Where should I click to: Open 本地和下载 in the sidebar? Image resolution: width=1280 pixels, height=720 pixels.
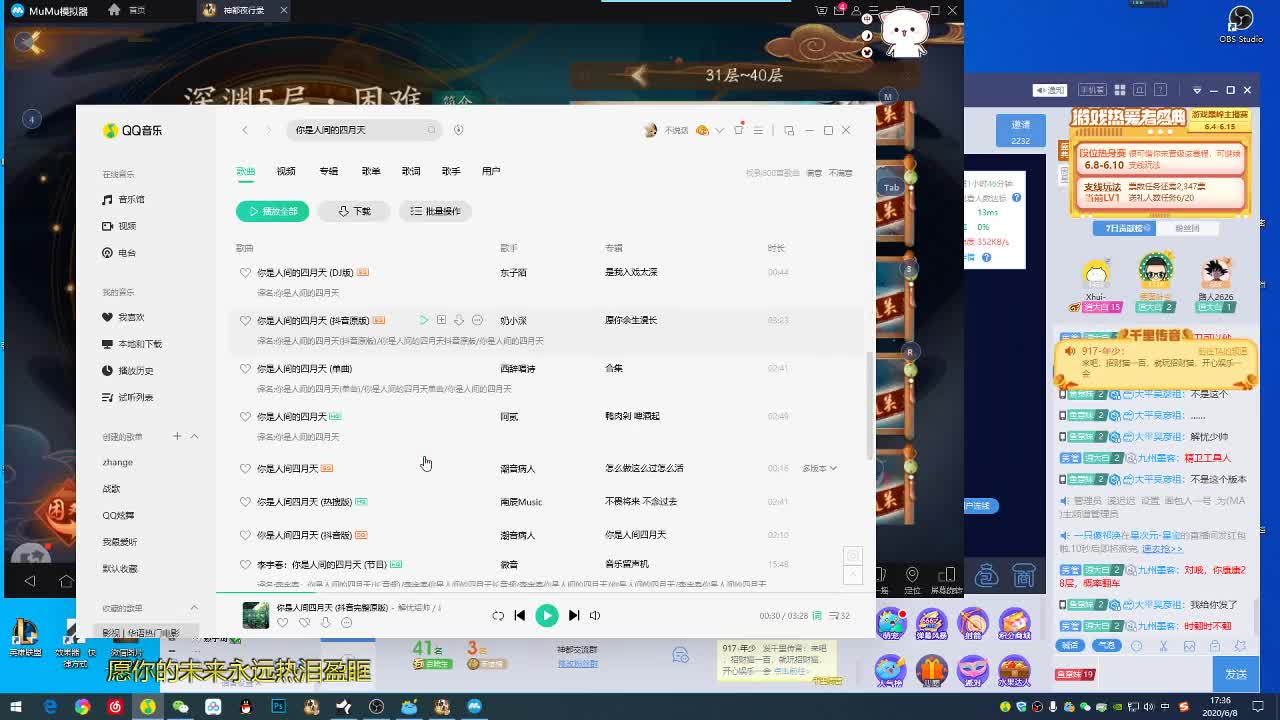point(132,344)
